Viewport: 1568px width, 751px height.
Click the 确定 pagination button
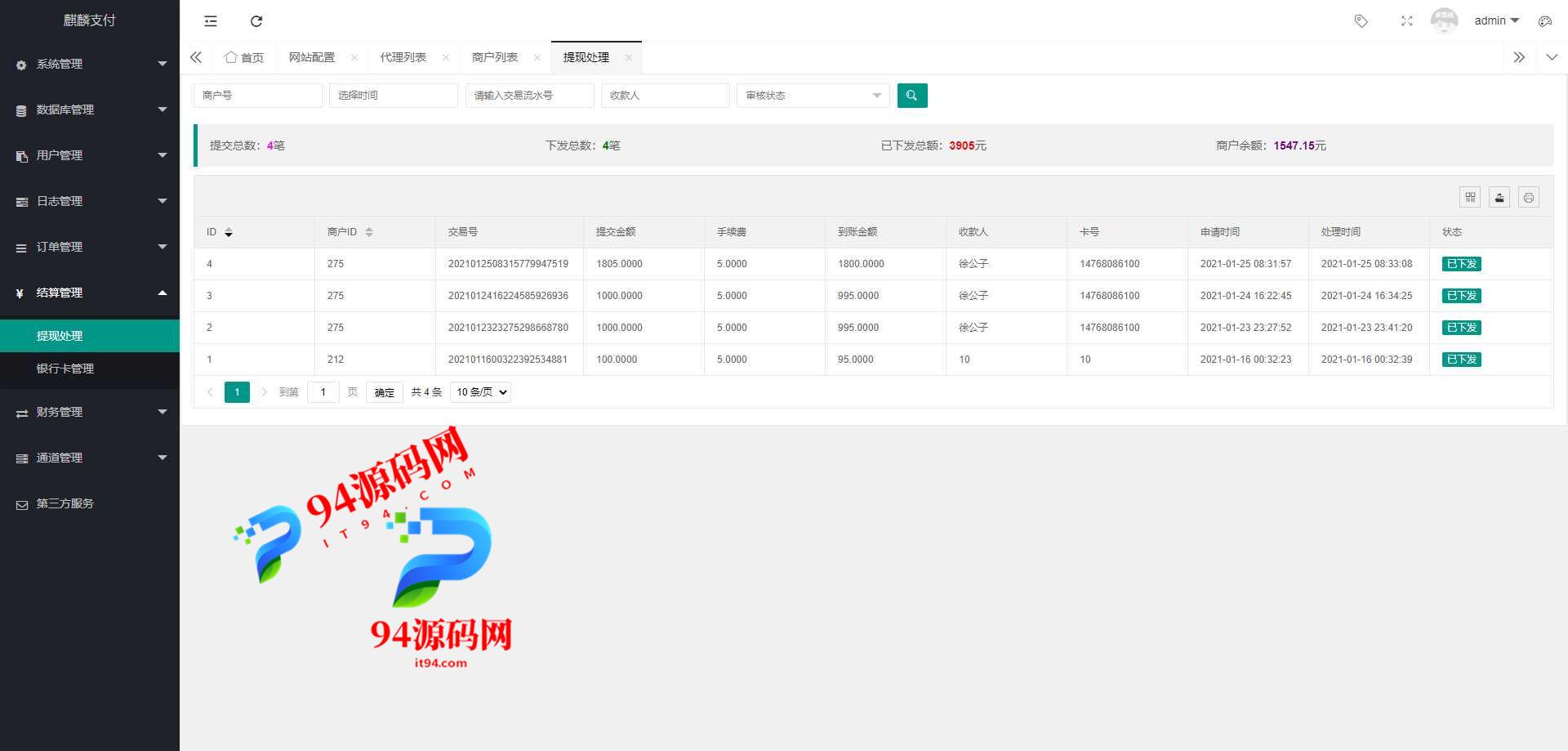pyautogui.click(x=385, y=392)
